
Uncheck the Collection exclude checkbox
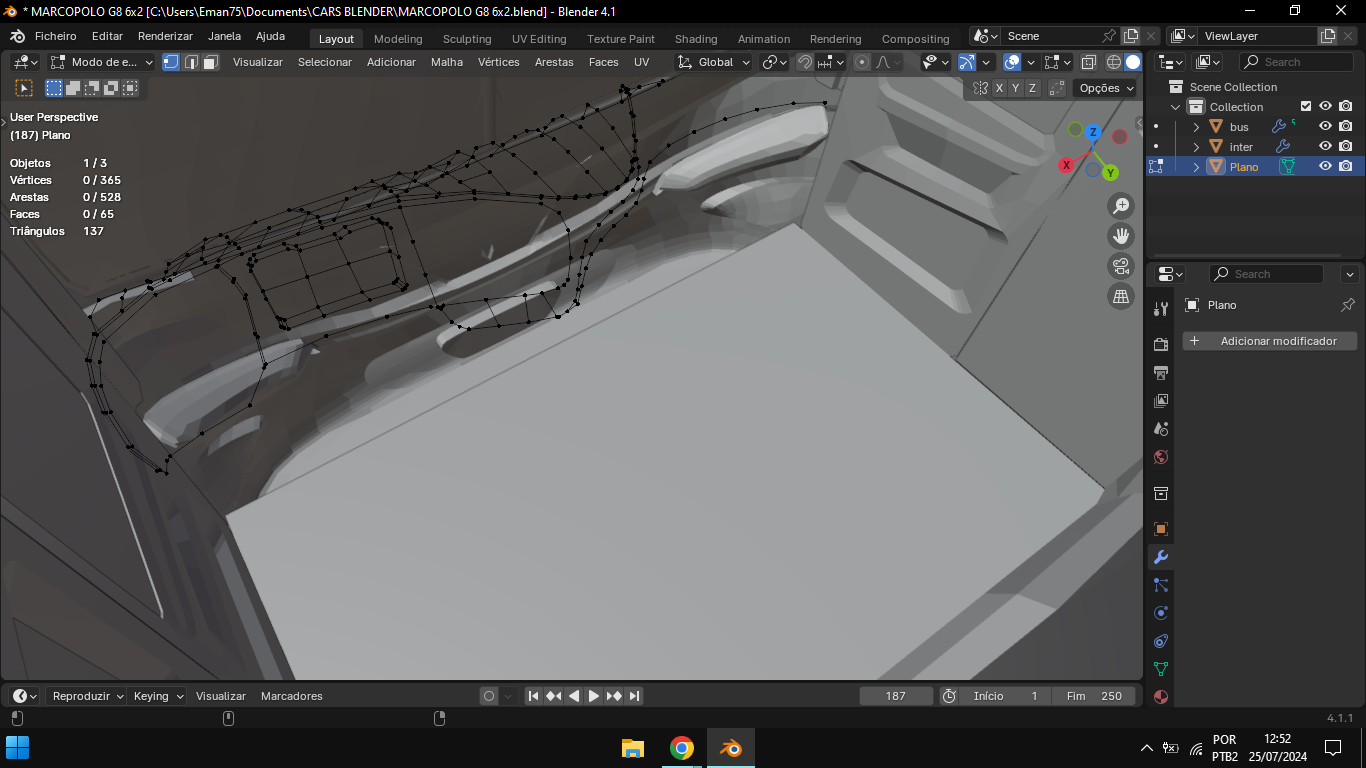pyautogui.click(x=1305, y=107)
